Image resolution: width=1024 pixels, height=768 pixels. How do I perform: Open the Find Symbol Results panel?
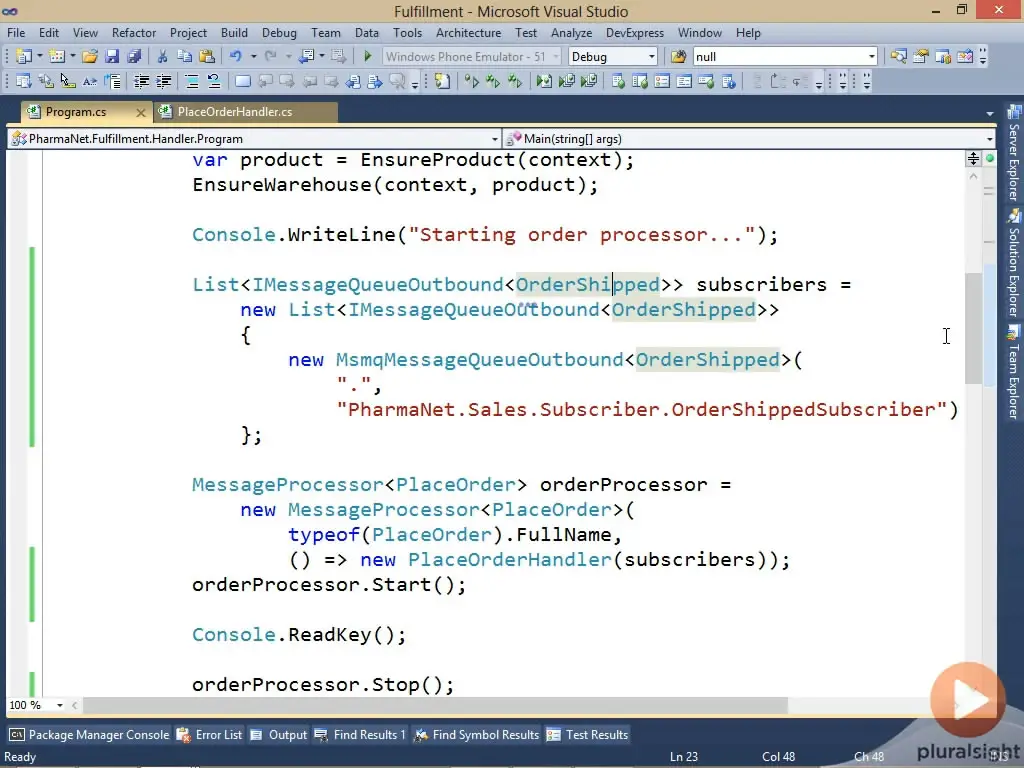(x=477, y=735)
